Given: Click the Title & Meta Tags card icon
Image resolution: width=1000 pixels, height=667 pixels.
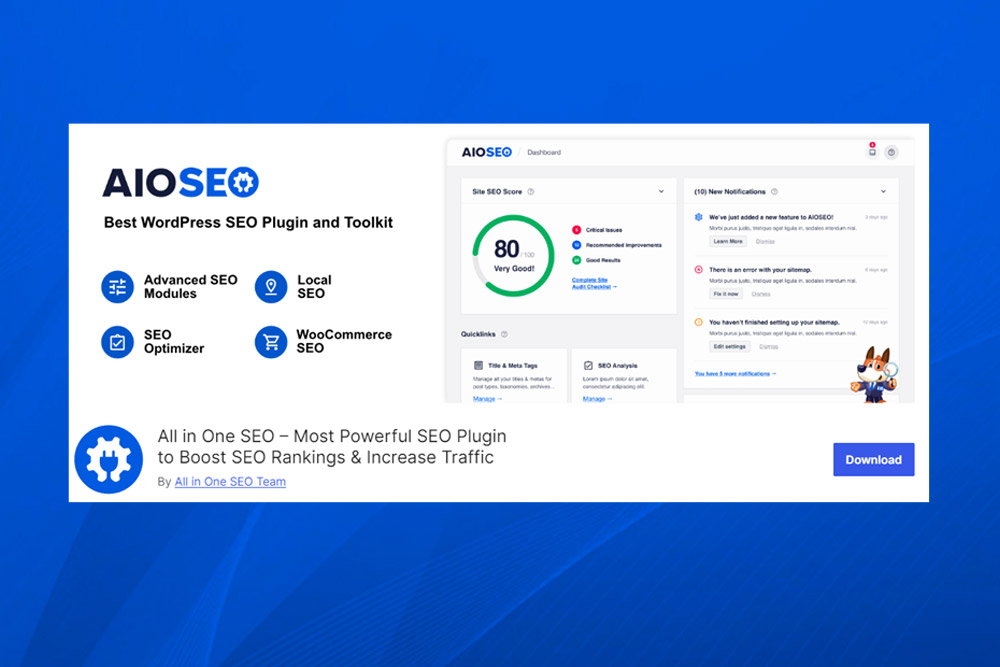Looking at the screenshot, I should (x=478, y=365).
